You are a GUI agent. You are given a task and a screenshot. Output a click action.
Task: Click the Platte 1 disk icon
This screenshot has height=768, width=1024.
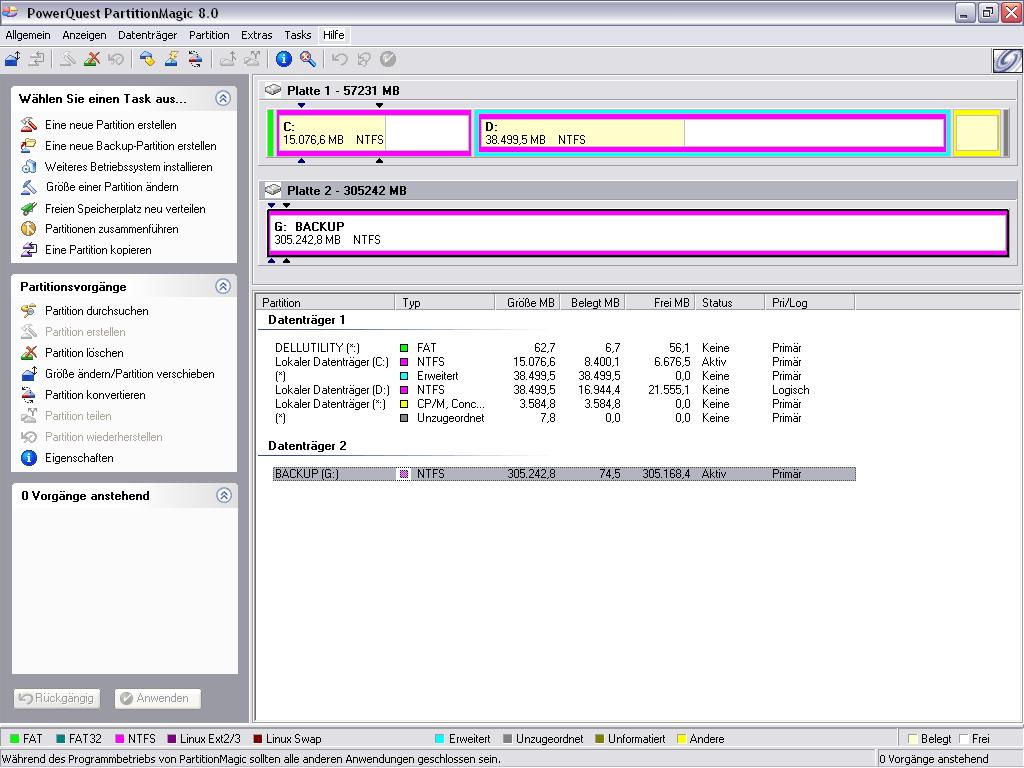point(273,90)
